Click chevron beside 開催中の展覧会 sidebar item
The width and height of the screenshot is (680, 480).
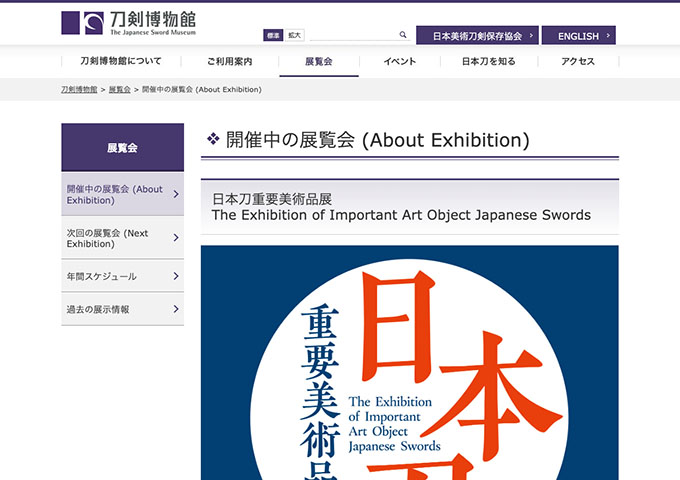pyautogui.click(x=176, y=194)
